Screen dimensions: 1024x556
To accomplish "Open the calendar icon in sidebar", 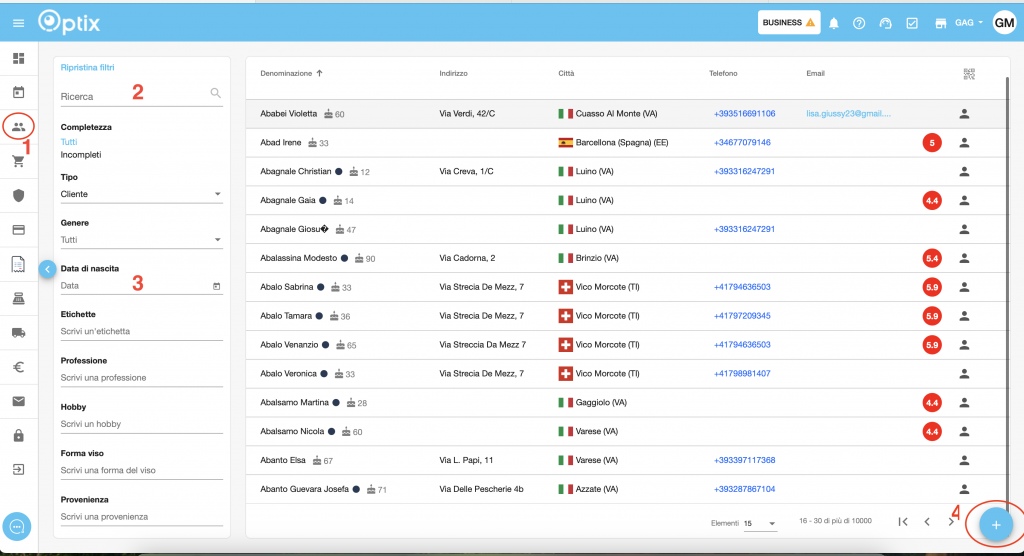I will [18, 93].
